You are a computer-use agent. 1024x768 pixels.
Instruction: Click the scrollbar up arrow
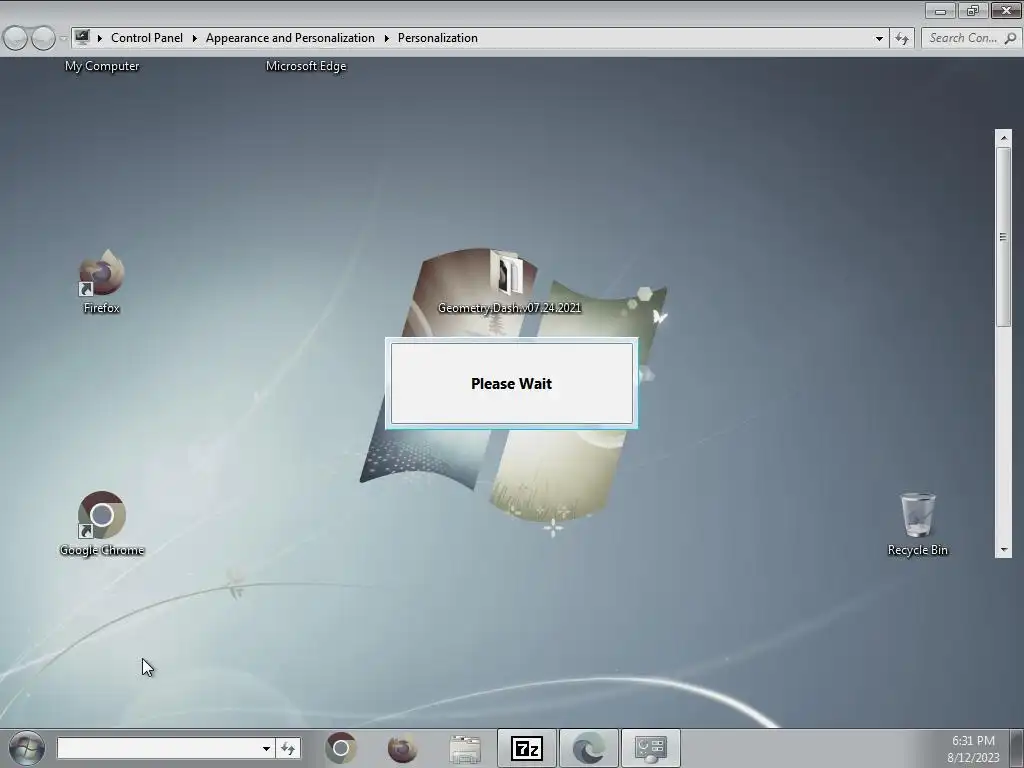click(1003, 138)
